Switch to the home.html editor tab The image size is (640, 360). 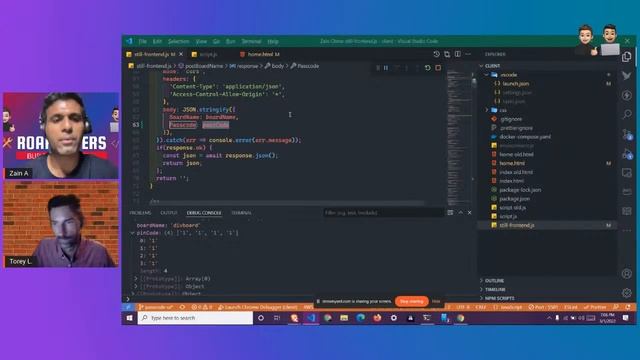pos(260,54)
